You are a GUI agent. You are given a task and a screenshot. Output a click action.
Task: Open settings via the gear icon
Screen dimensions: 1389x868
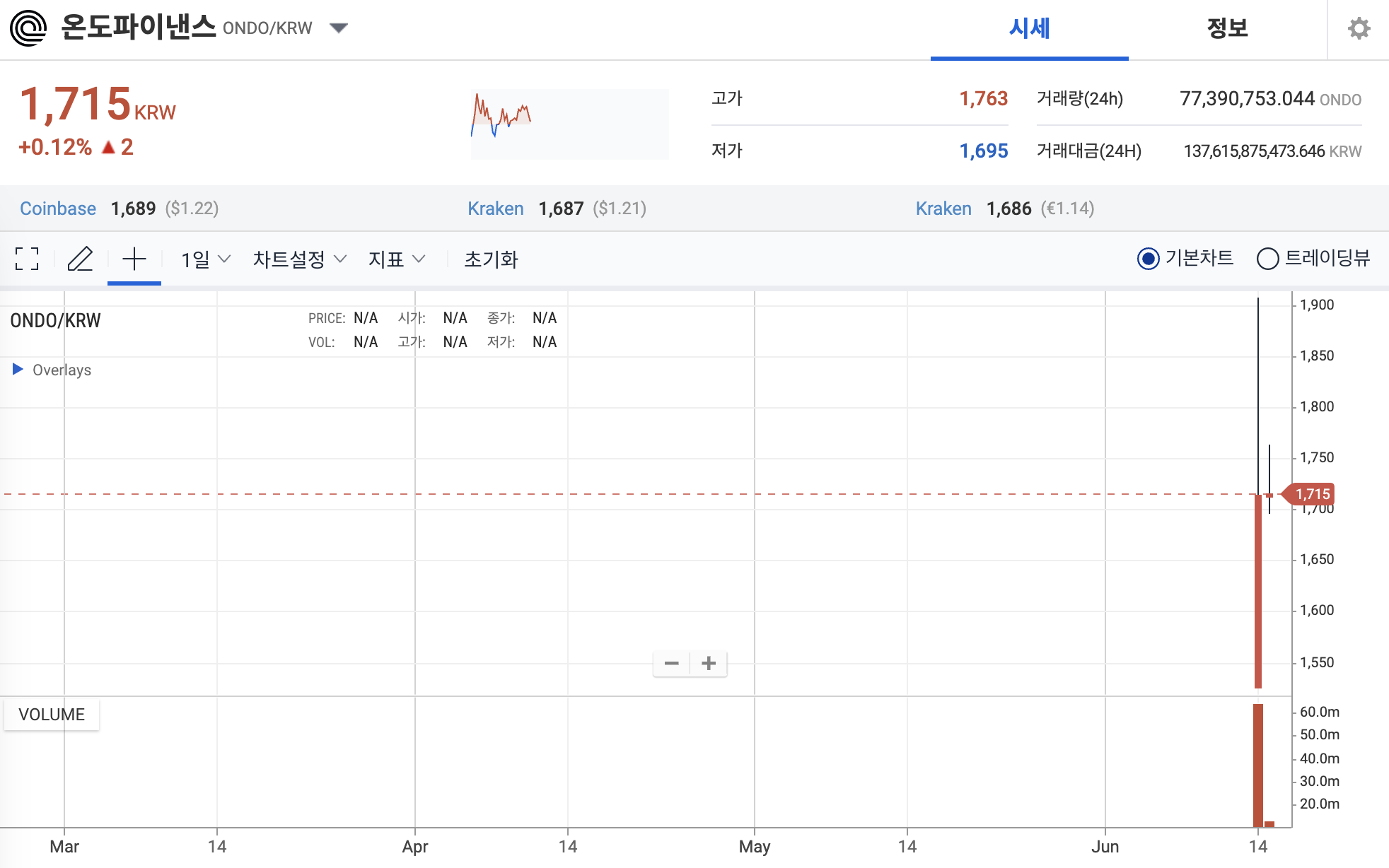1359,28
